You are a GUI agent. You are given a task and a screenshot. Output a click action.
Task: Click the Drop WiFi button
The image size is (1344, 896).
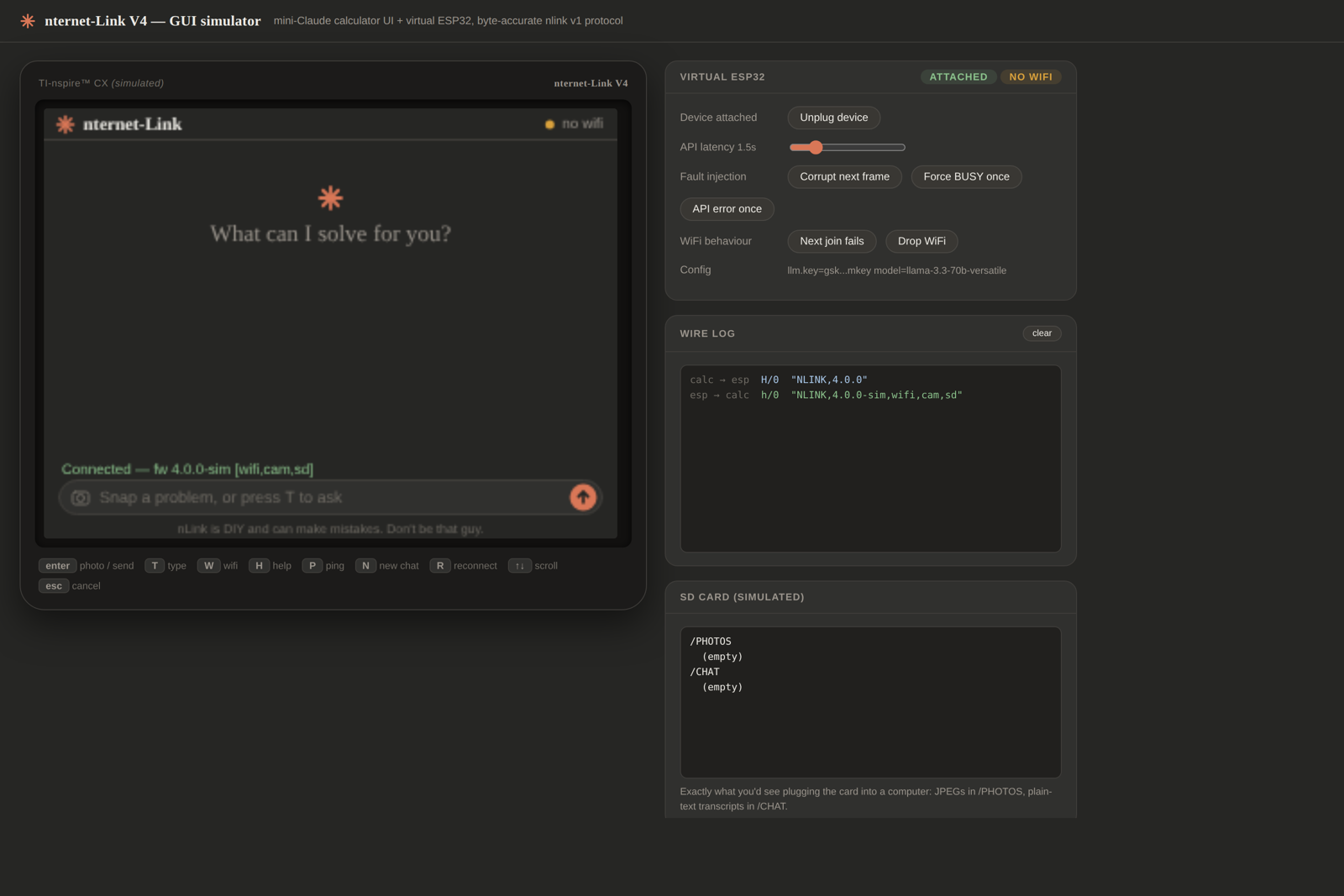(x=921, y=241)
